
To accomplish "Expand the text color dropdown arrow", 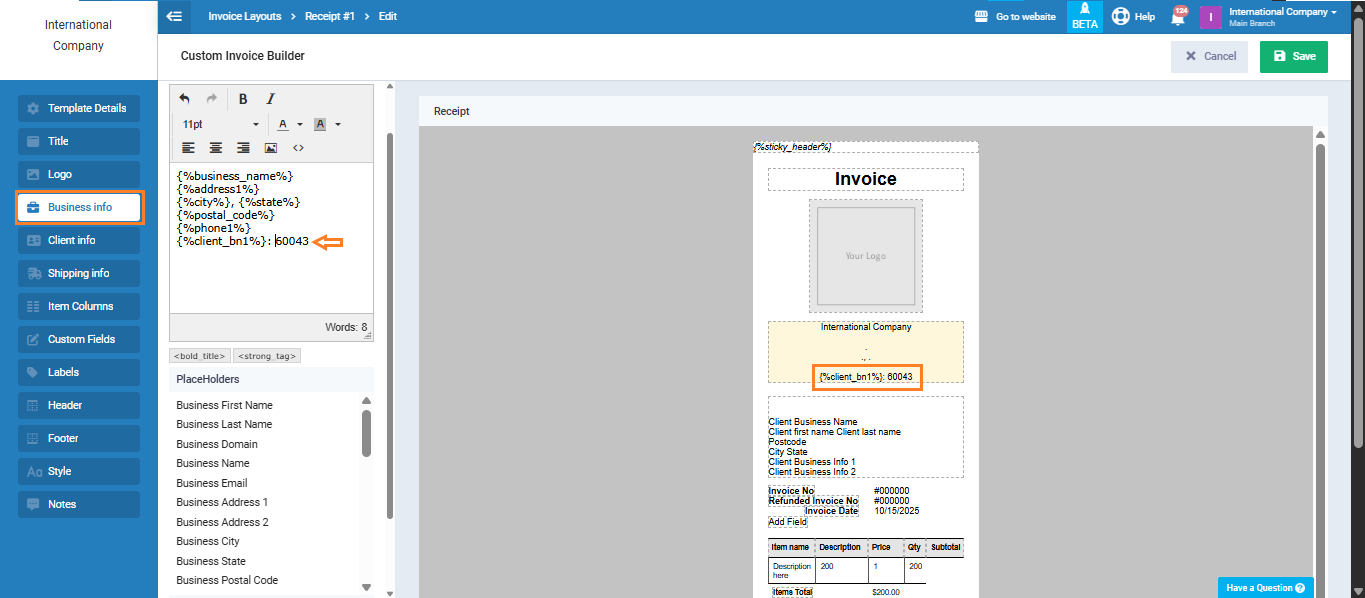I will (x=300, y=125).
